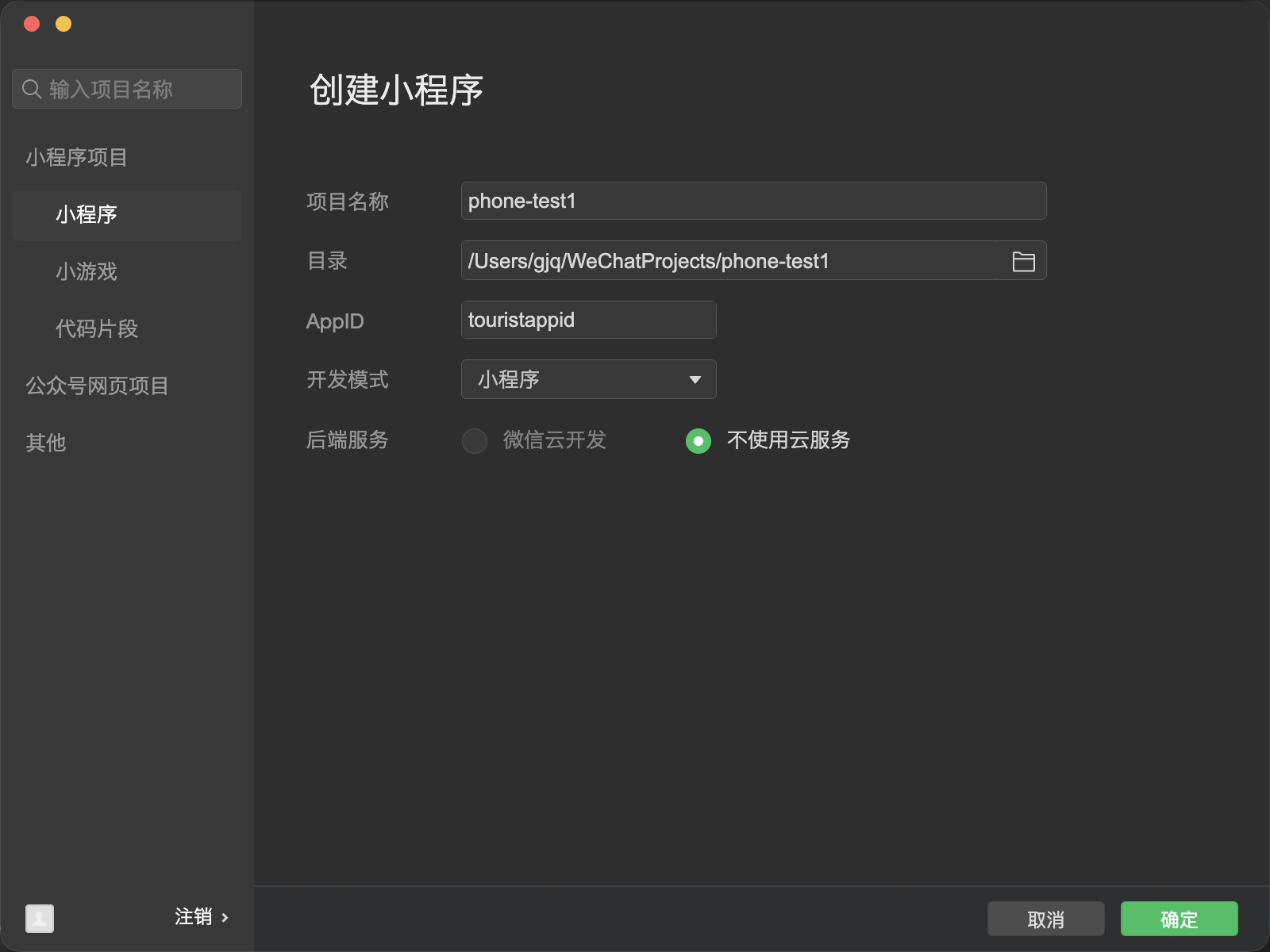Image resolution: width=1270 pixels, height=952 pixels.
Task: Click the search magnifier in the sidebar
Action: pos(32,88)
